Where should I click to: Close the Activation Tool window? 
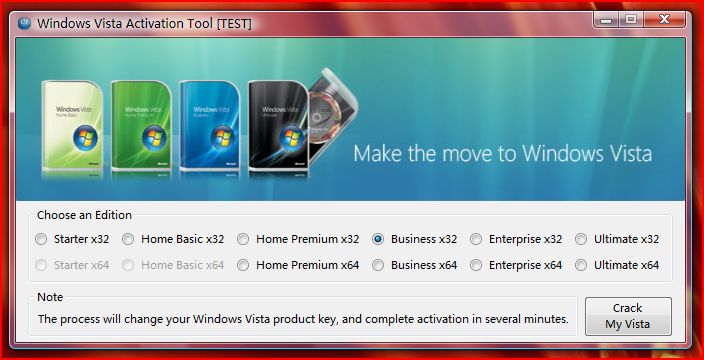tap(664, 20)
